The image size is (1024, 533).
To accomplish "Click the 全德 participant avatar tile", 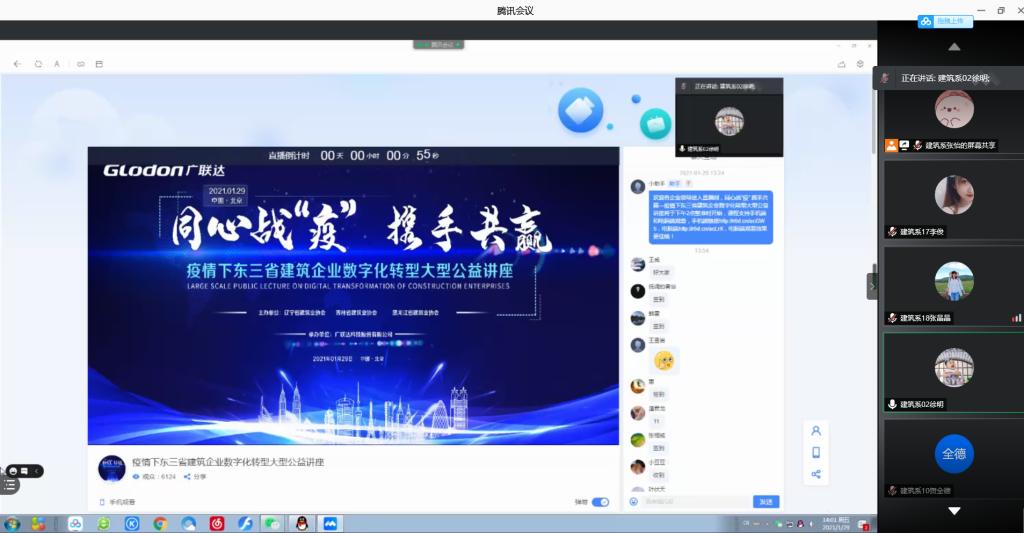I will pos(953,454).
